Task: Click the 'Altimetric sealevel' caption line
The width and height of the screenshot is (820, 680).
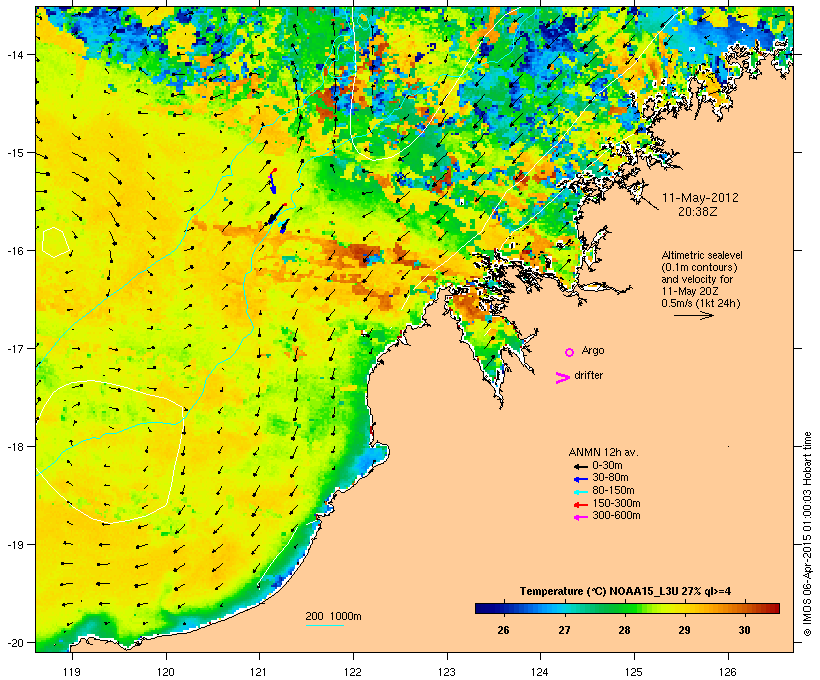Action: [702, 255]
